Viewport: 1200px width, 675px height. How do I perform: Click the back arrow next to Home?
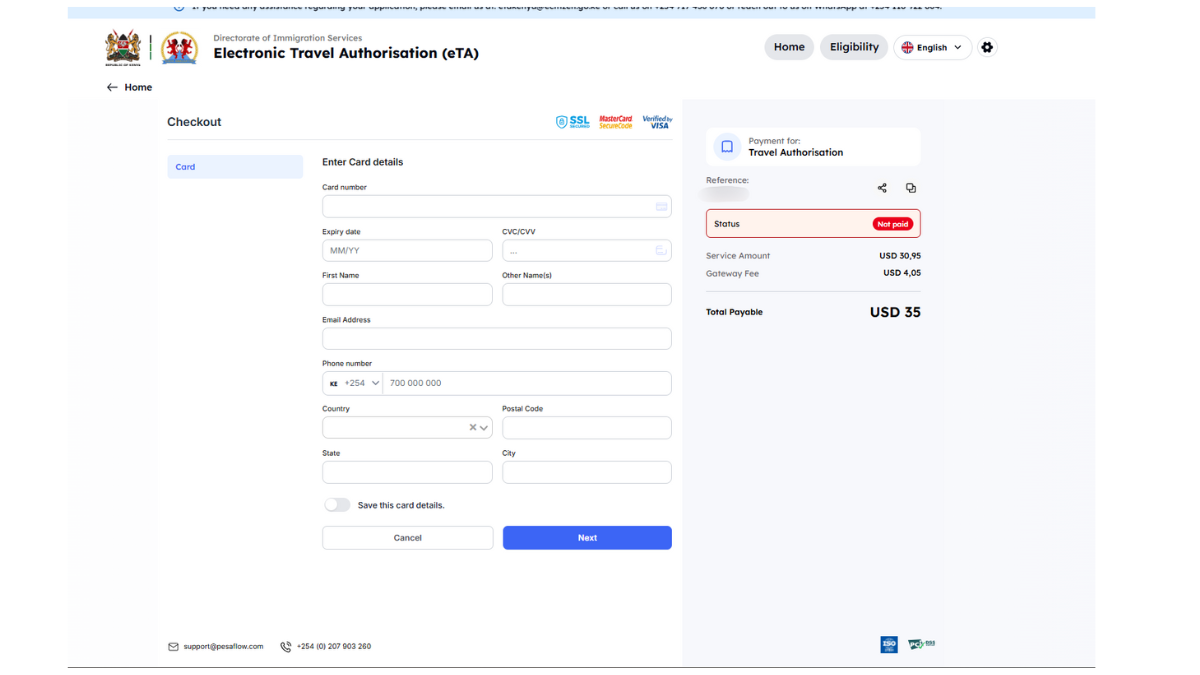click(x=112, y=87)
